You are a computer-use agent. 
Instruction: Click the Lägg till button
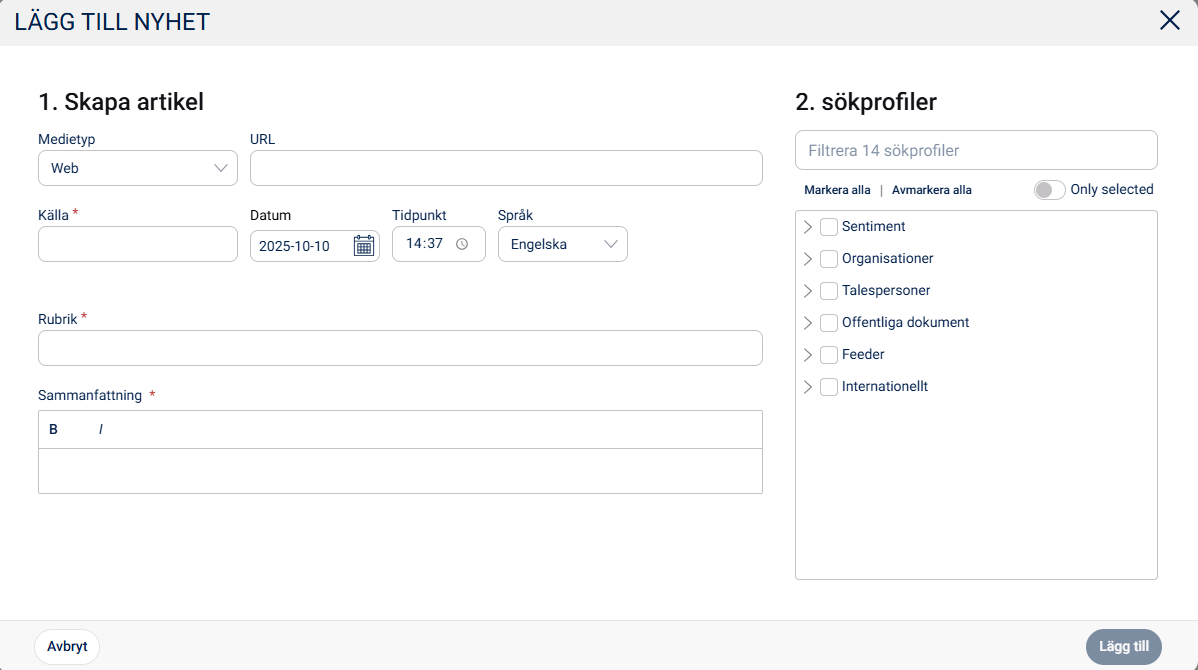point(1123,647)
